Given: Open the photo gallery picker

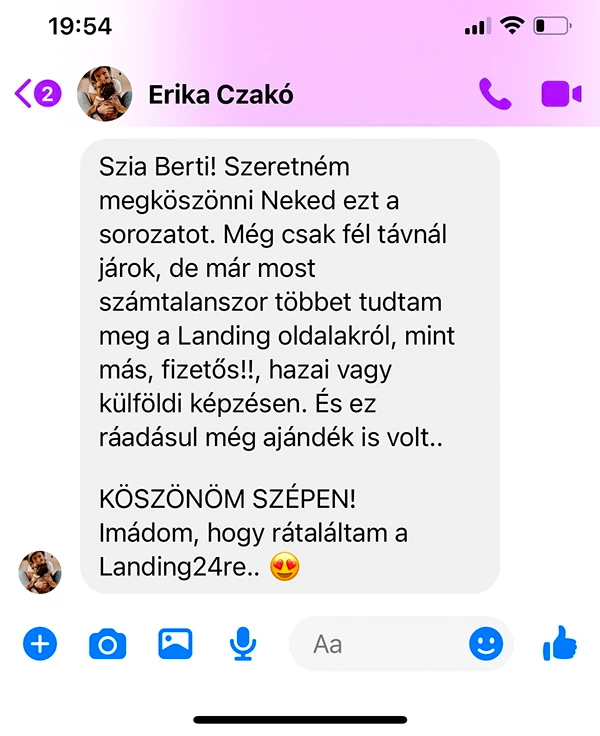Looking at the screenshot, I should pos(175,644).
